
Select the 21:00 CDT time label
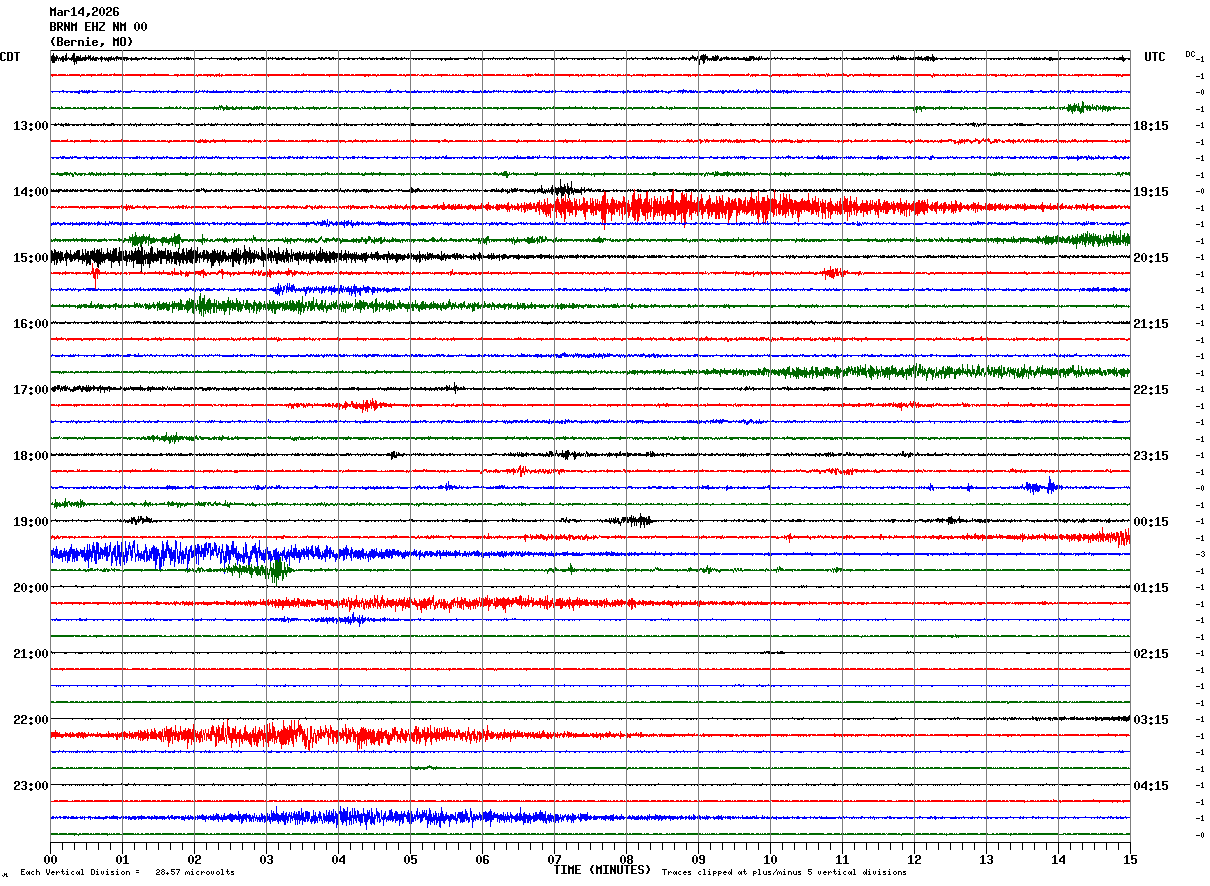pyautogui.click(x=30, y=654)
